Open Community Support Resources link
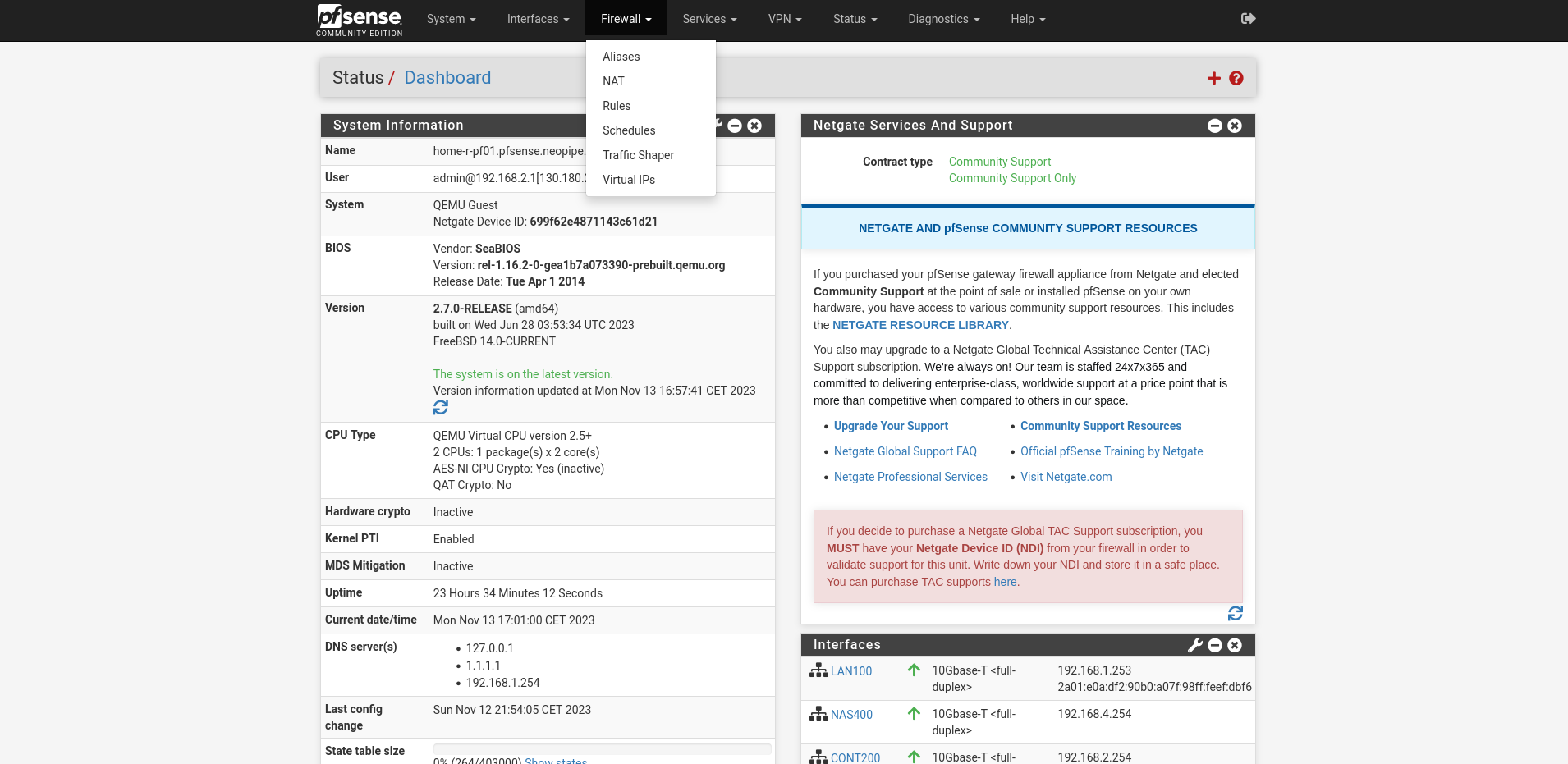The height and width of the screenshot is (764, 1568). pyautogui.click(x=1101, y=426)
